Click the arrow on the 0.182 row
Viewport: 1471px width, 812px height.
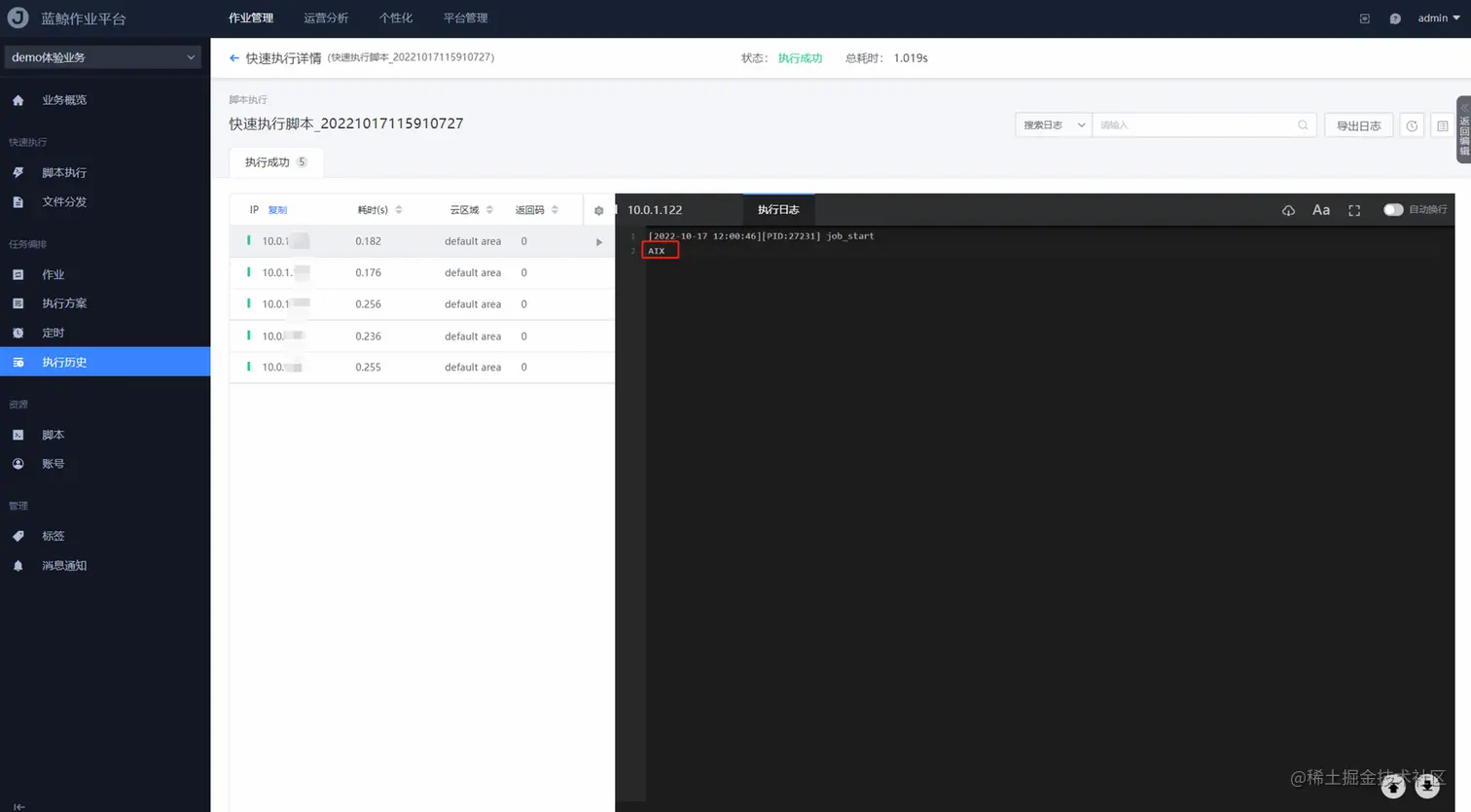(x=599, y=242)
